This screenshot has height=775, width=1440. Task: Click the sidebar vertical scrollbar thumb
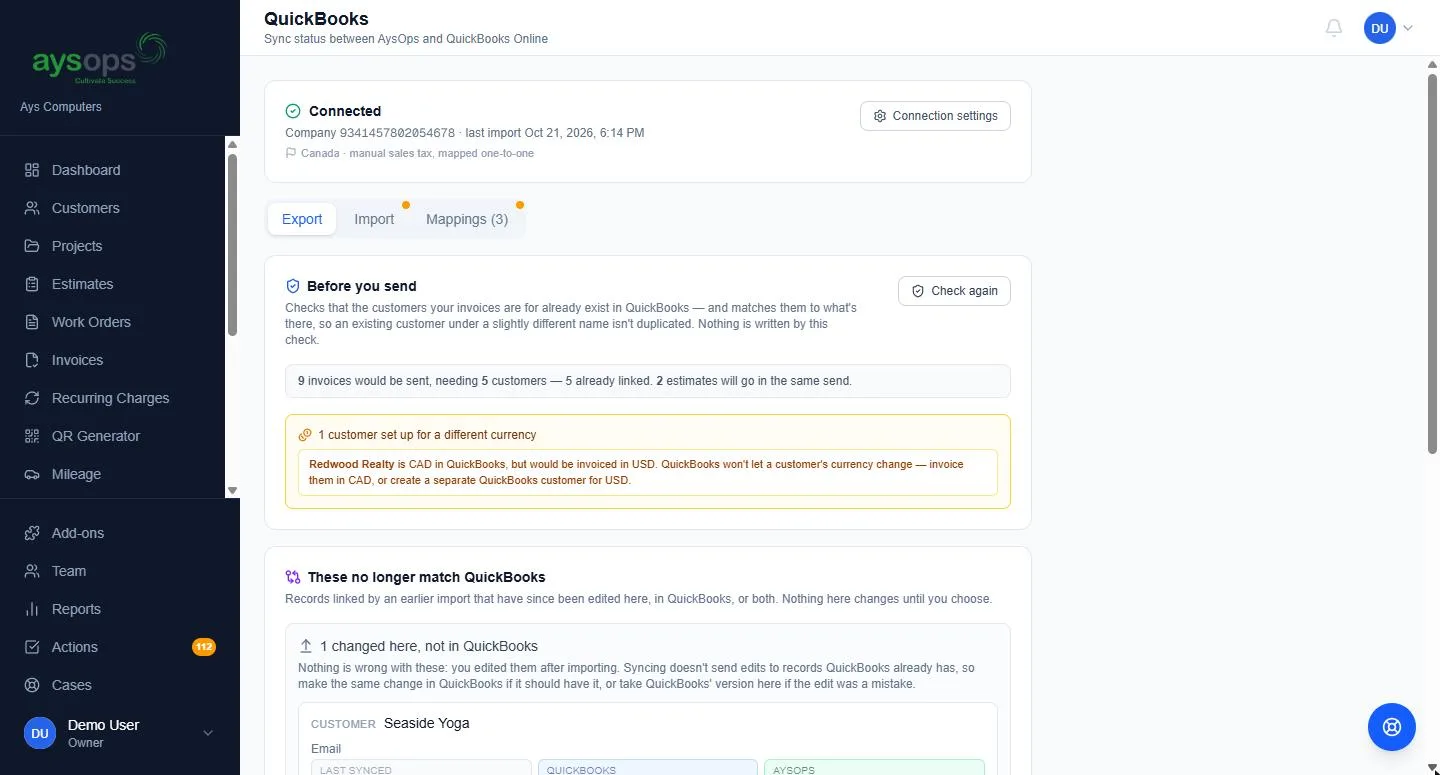(233, 245)
